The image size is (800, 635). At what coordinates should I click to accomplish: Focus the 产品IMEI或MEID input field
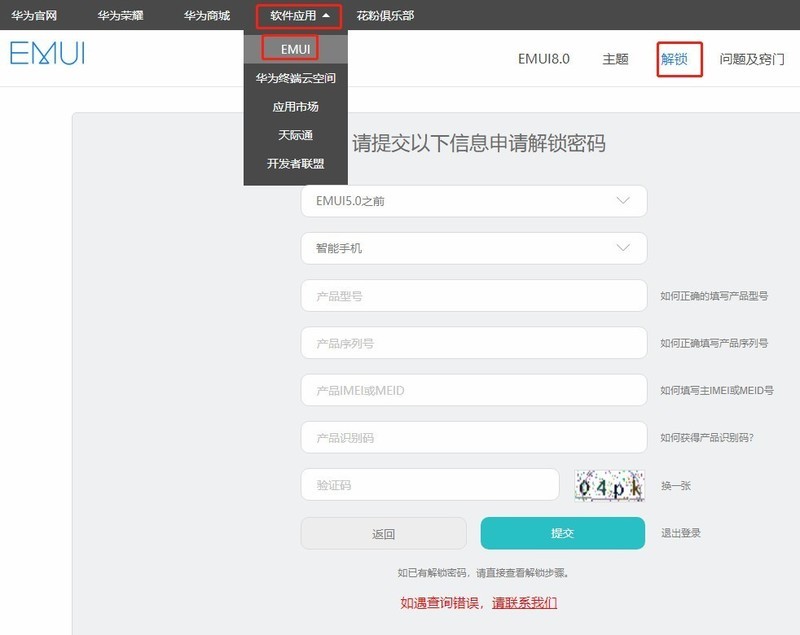tap(474, 390)
